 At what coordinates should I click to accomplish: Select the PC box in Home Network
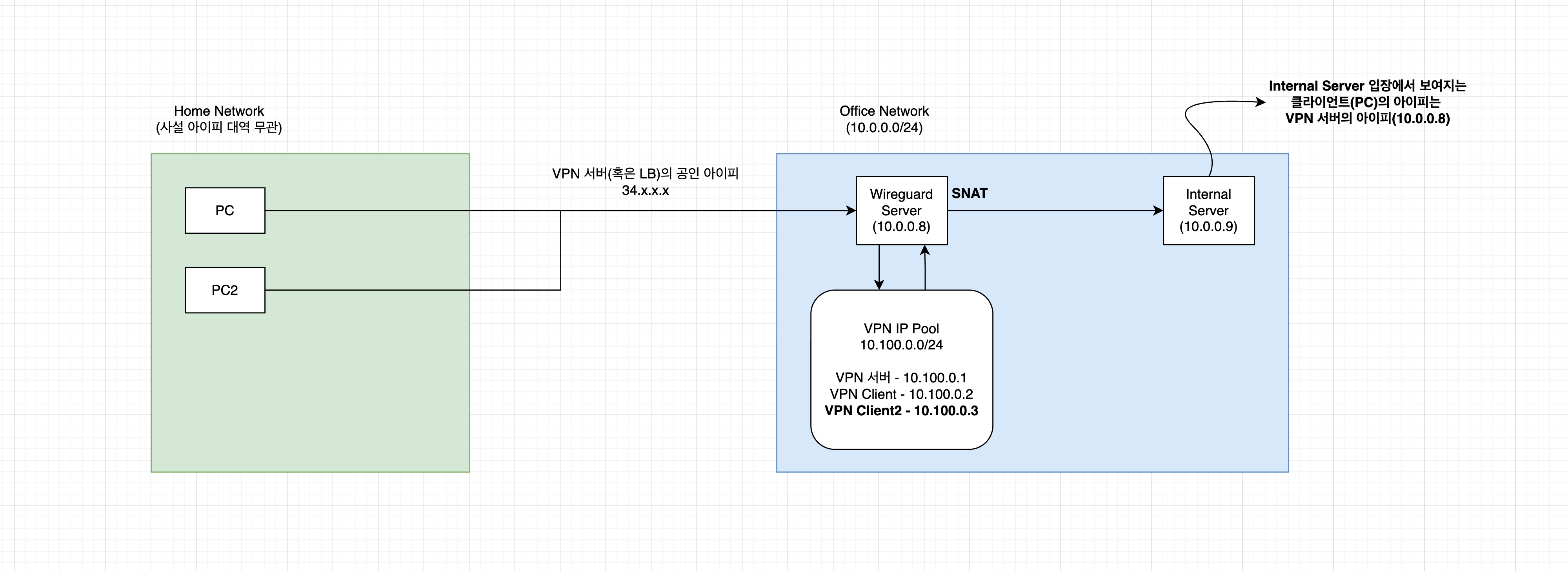pos(225,211)
